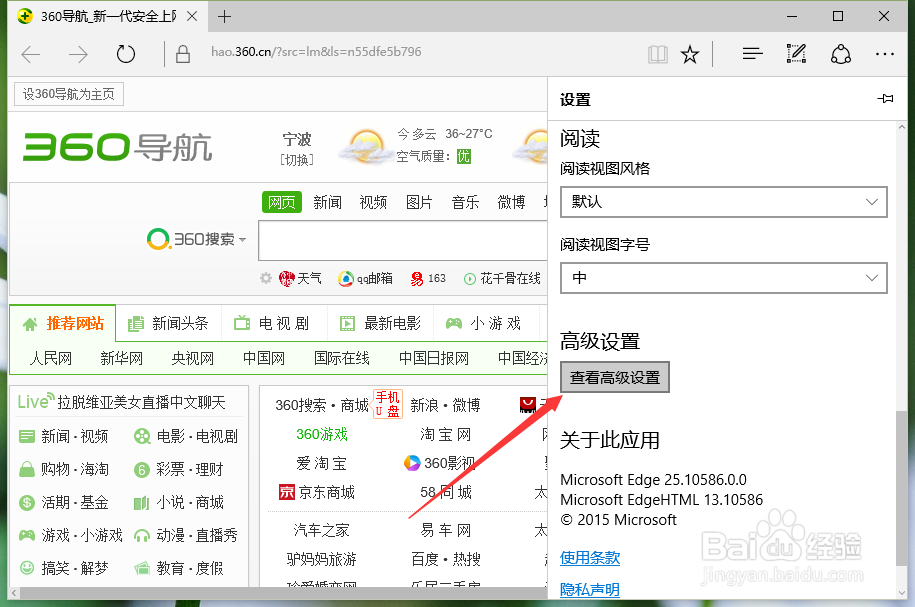Open the More actions ellipsis menu
Viewport: 915px width, 607px height.
click(885, 54)
